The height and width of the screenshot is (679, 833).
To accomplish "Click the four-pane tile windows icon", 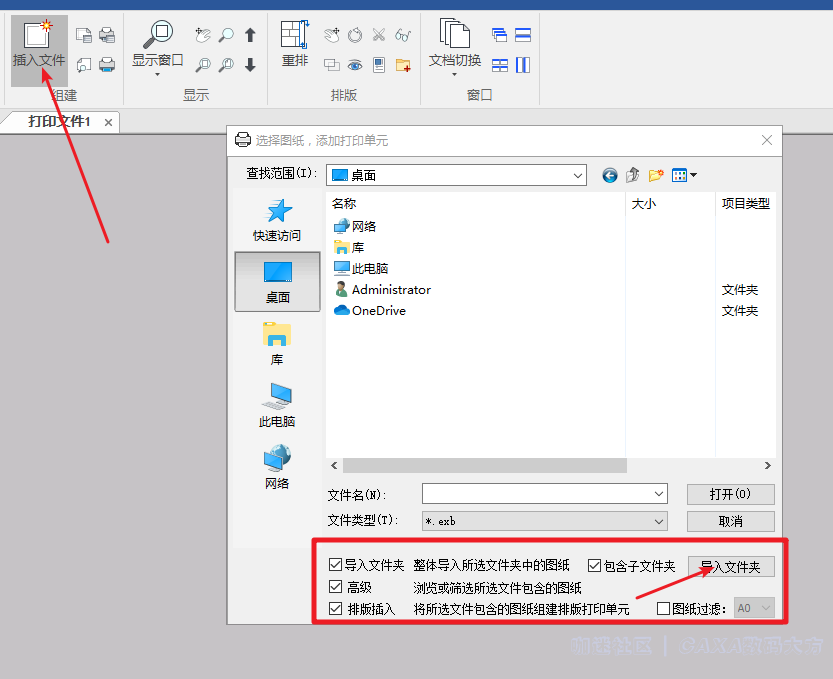I will (x=499, y=65).
